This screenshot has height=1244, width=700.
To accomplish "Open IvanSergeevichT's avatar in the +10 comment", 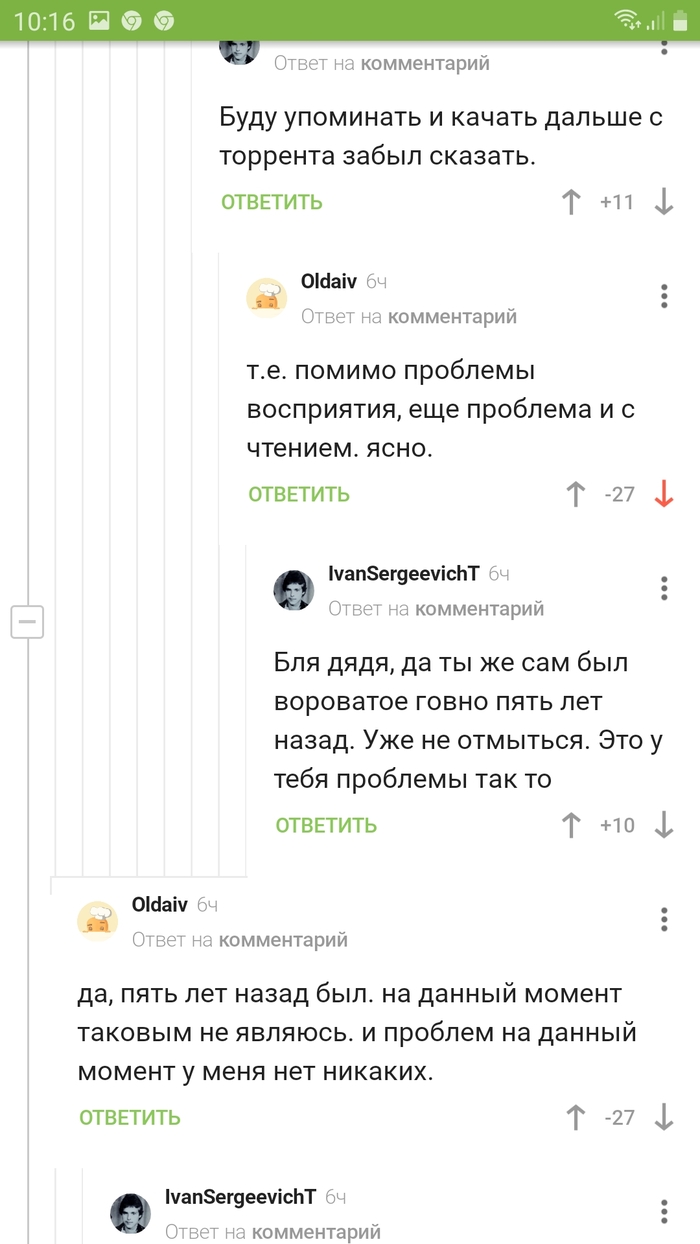I will coord(294,590).
